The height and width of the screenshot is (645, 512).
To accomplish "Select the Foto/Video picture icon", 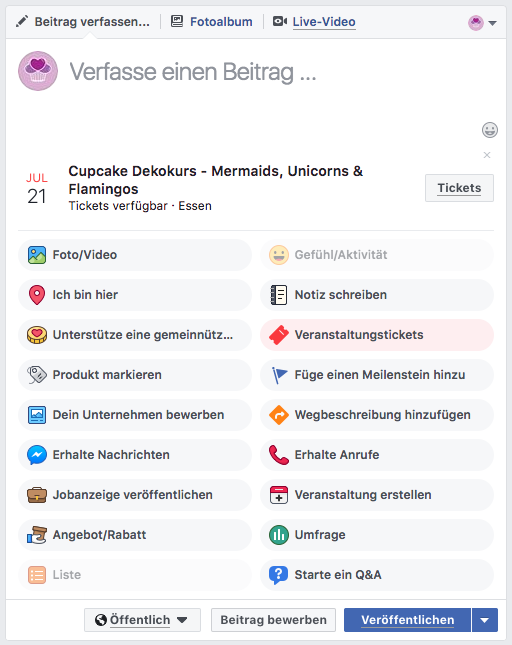I will 37,255.
